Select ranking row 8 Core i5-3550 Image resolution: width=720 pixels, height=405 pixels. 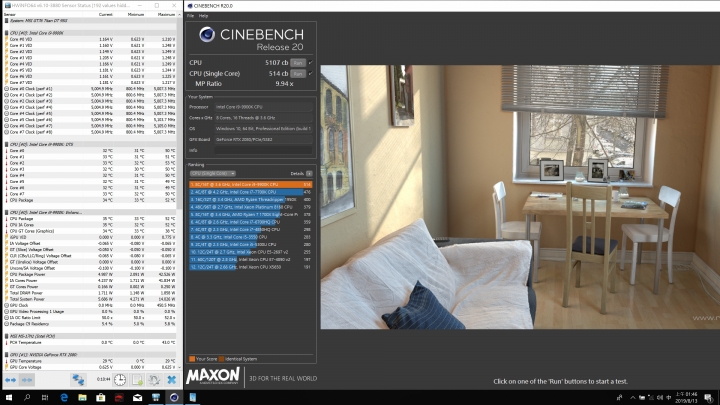click(x=251, y=237)
